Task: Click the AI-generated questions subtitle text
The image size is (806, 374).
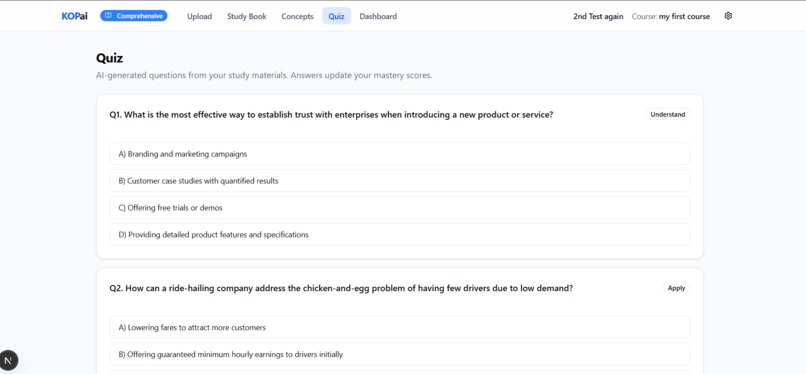Action: [264, 76]
